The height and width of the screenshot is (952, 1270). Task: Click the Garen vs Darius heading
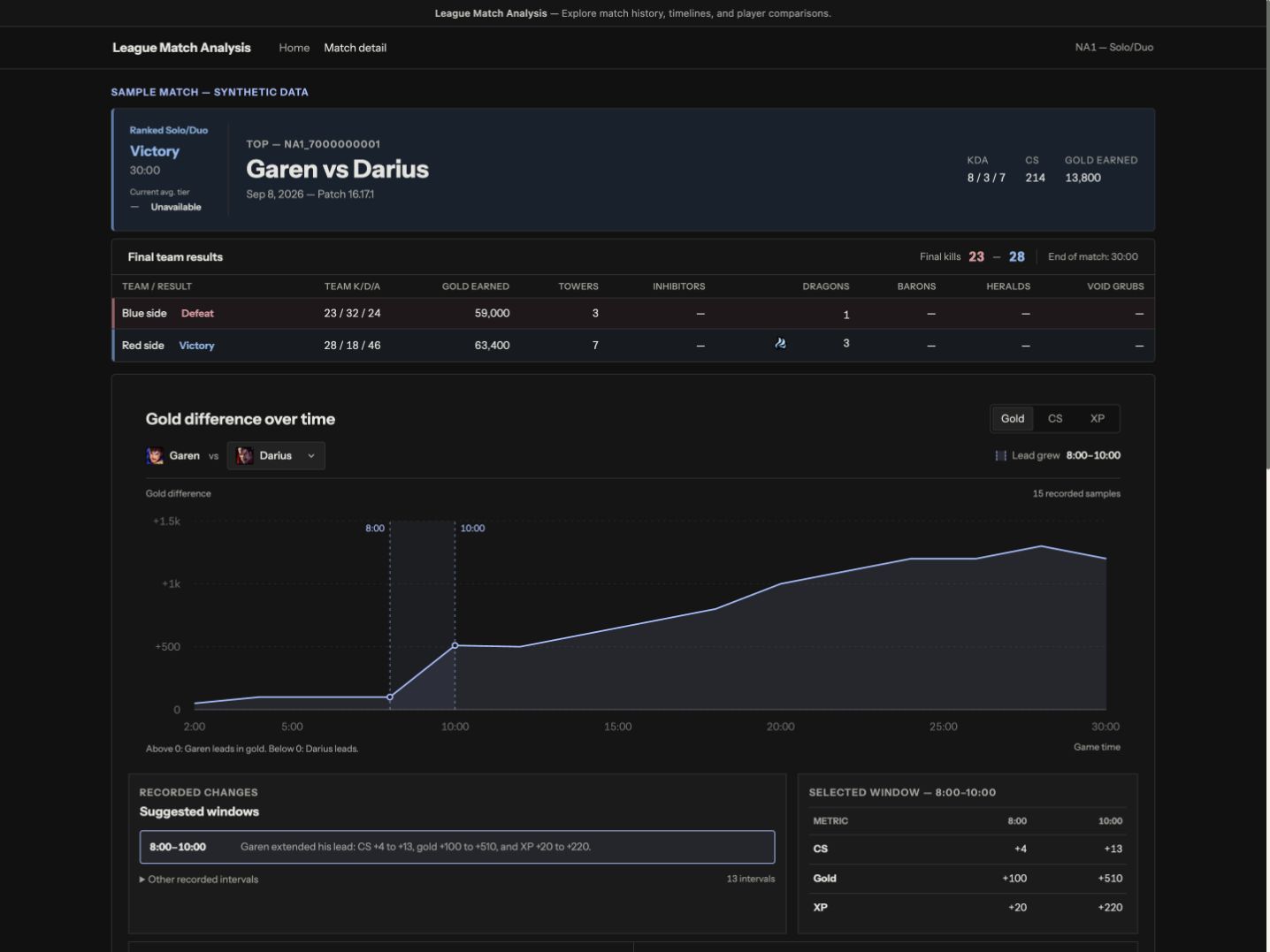click(x=337, y=169)
